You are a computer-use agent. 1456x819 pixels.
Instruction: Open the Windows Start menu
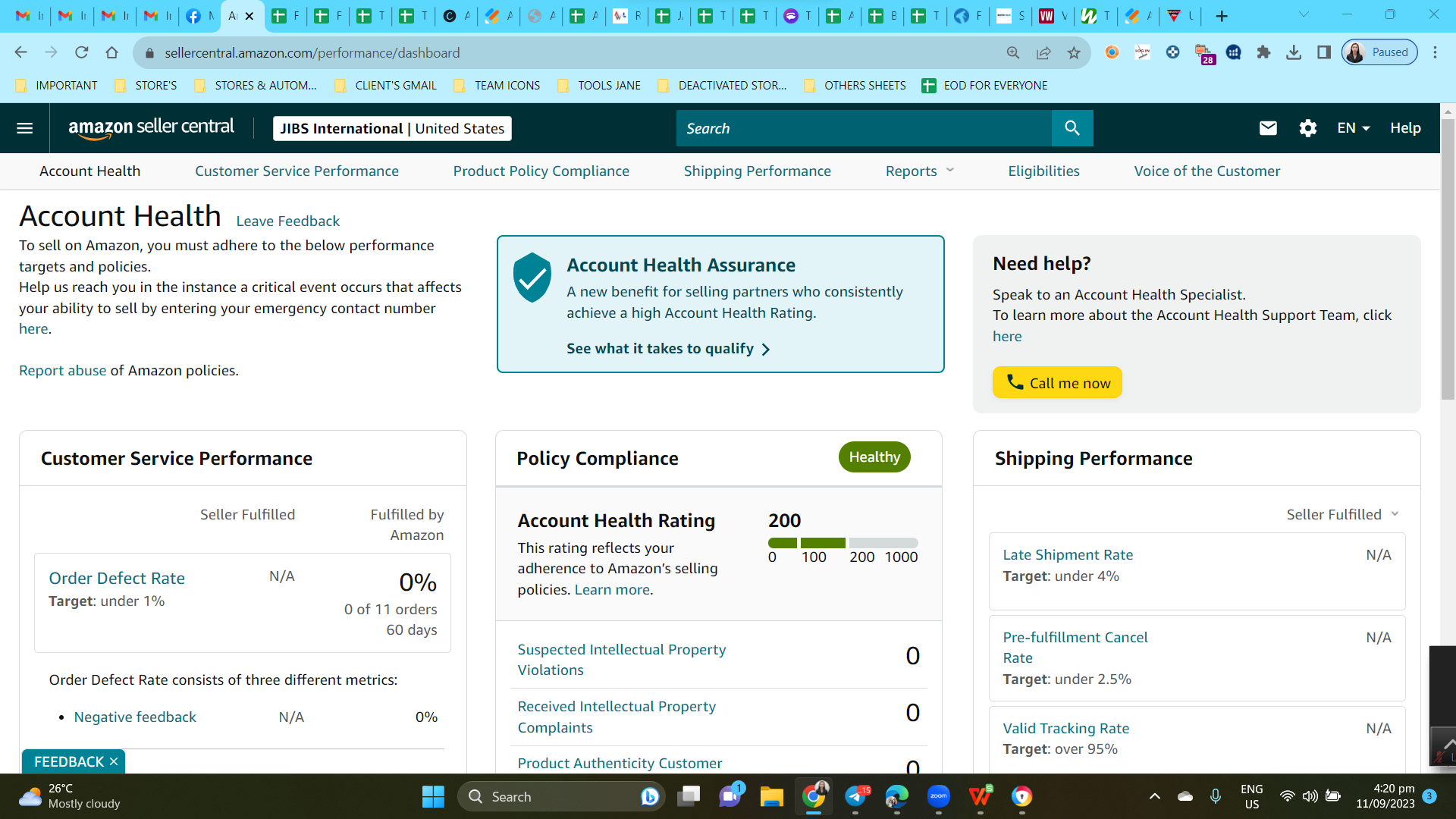click(x=433, y=796)
